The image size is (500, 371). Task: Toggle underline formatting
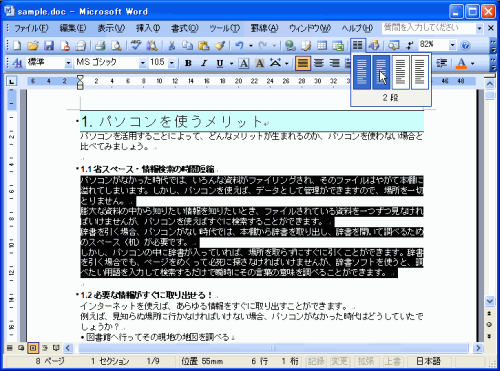[220, 63]
